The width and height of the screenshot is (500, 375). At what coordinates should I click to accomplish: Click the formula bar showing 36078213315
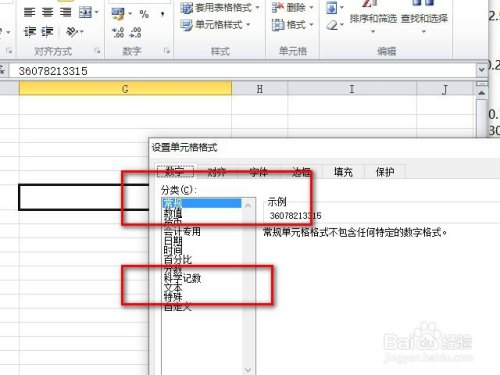(x=243, y=71)
